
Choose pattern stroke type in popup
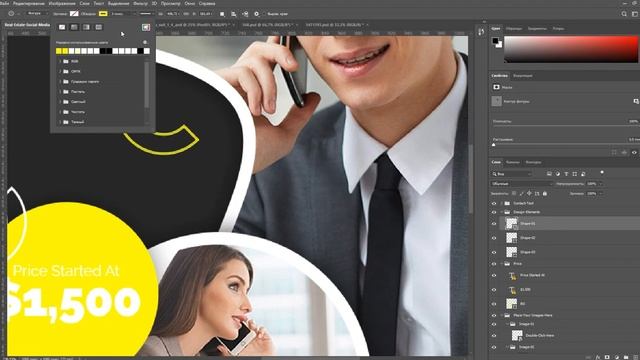click(99, 27)
